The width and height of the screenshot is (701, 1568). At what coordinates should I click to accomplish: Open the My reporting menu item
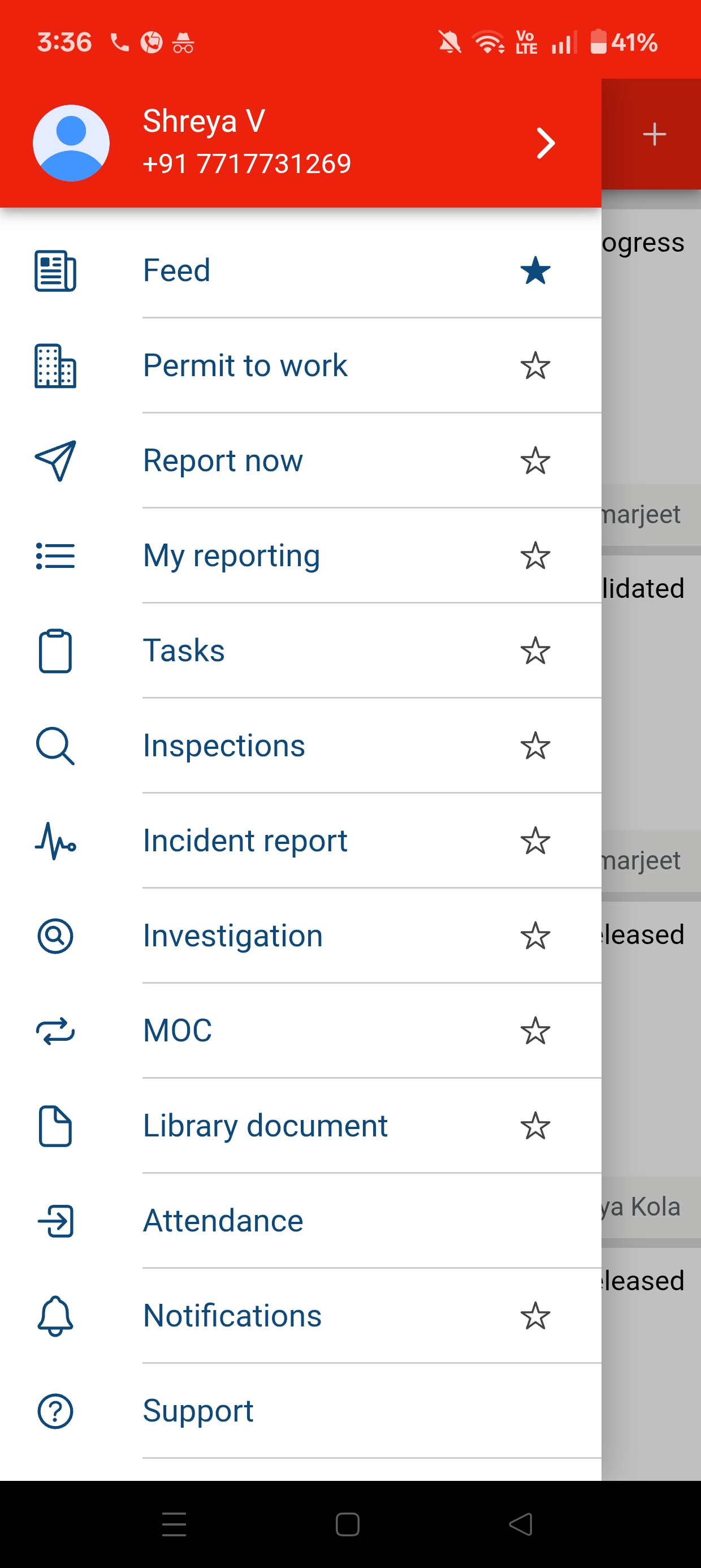[x=231, y=555]
